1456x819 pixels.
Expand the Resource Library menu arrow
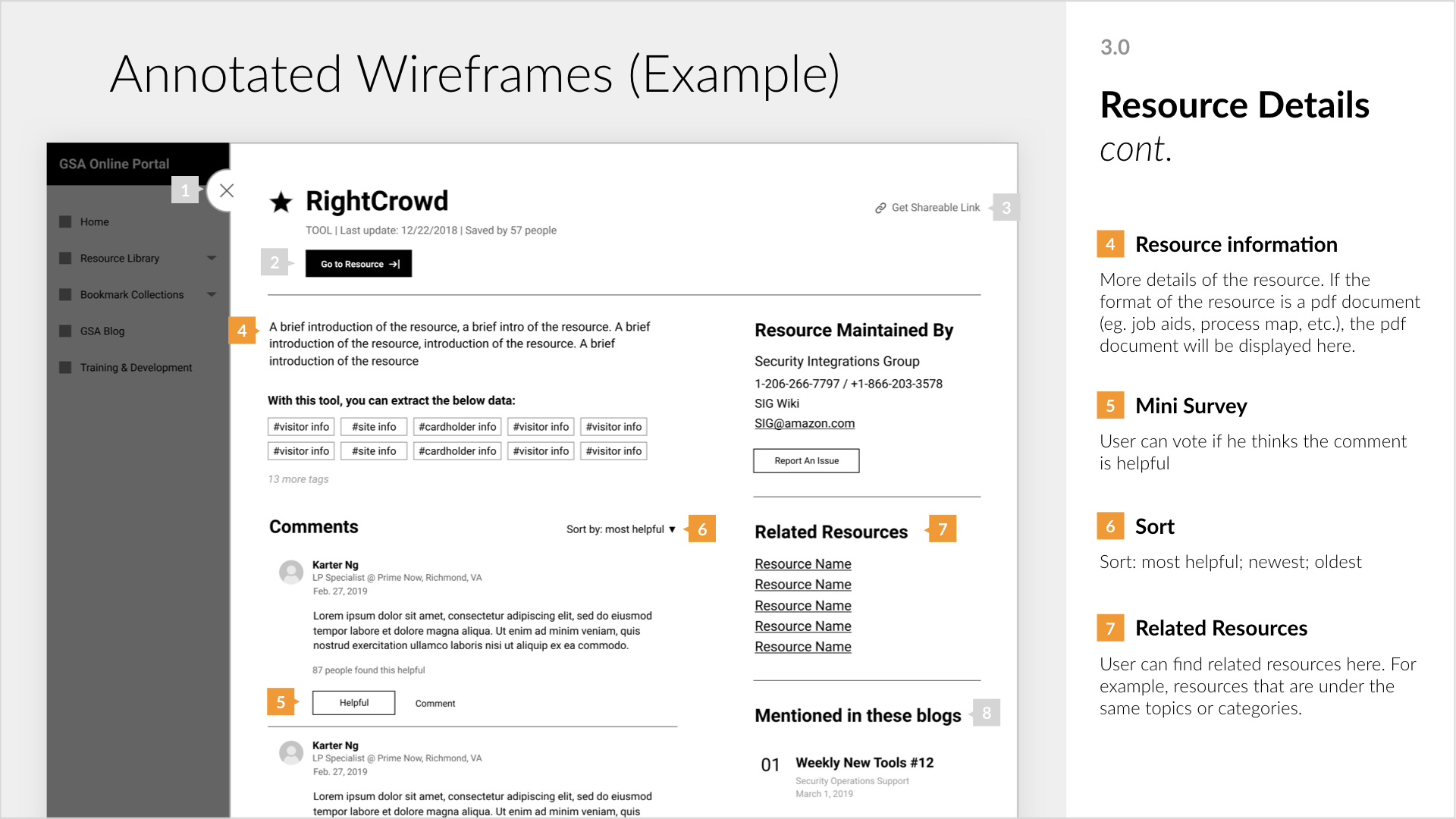tap(212, 258)
